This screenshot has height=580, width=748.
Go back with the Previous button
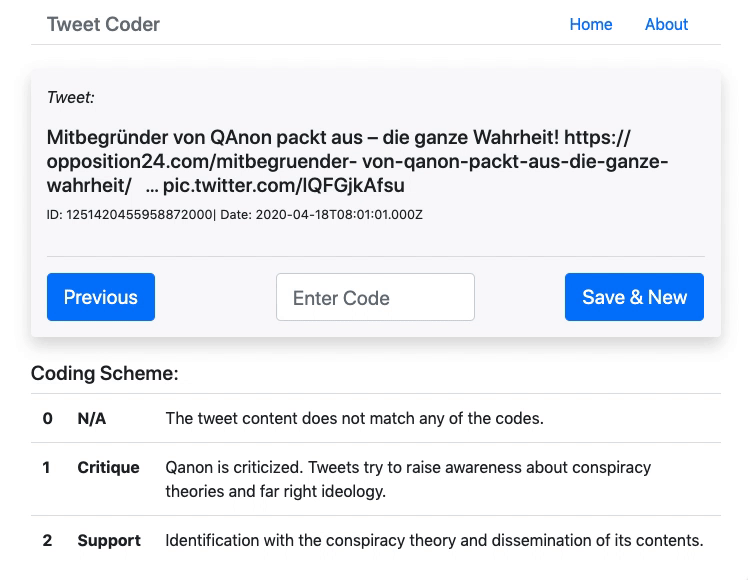pyautogui.click(x=101, y=297)
